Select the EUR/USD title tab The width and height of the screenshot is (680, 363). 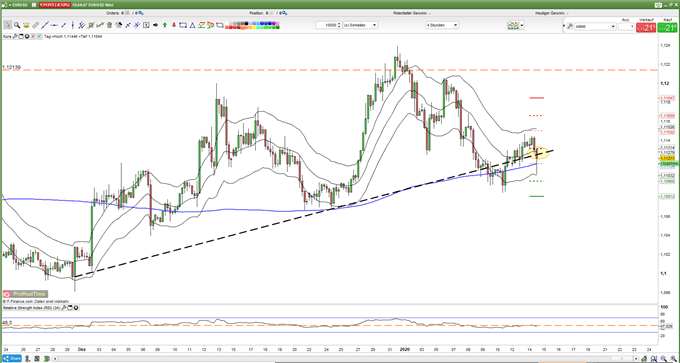point(19,4)
